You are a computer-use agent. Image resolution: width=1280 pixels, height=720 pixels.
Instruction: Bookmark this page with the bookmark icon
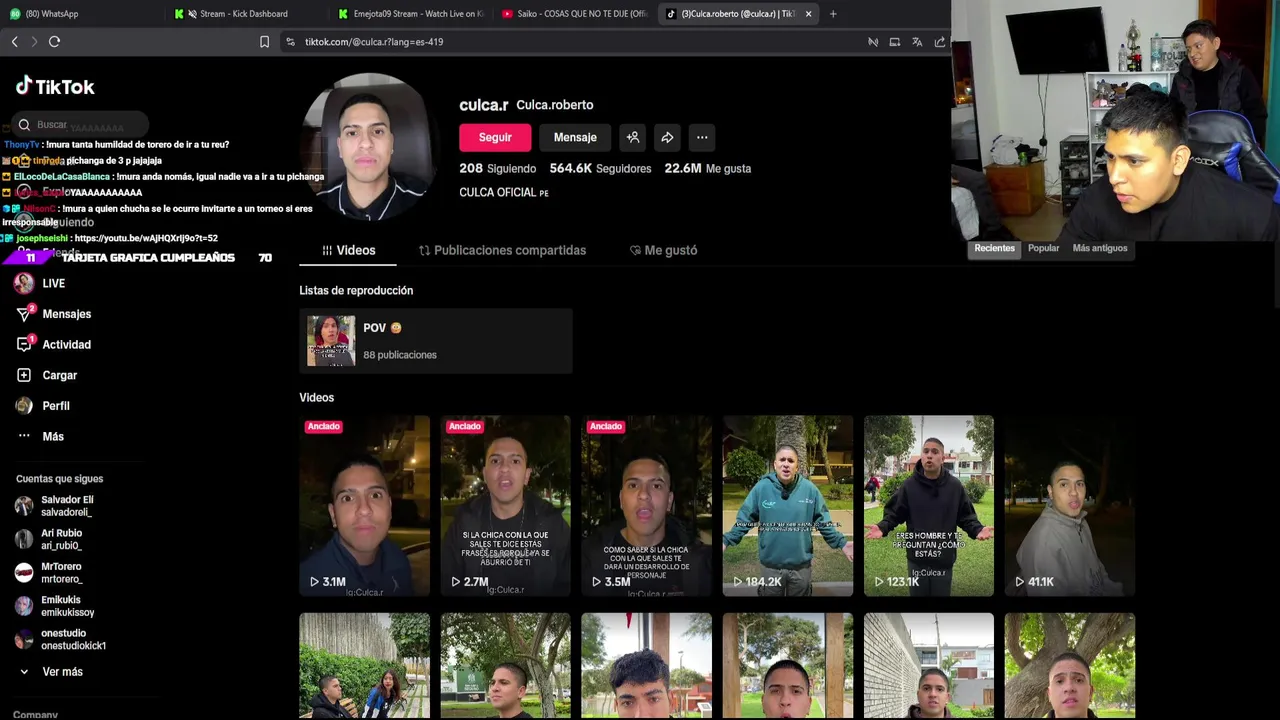pyautogui.click(x=264, y=42)
